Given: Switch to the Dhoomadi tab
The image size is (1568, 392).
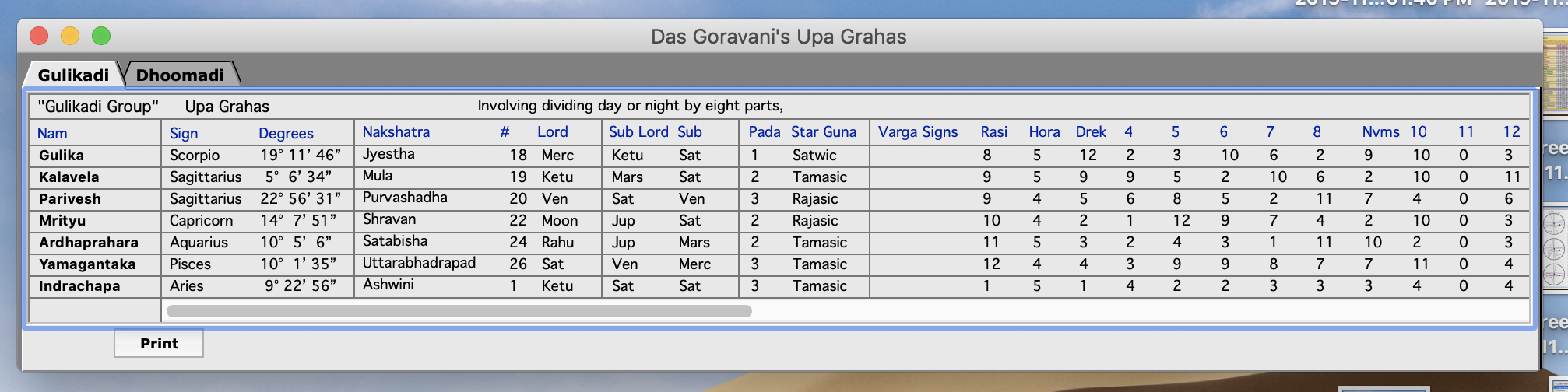Looking at the screenshot, I should point(180,75).
